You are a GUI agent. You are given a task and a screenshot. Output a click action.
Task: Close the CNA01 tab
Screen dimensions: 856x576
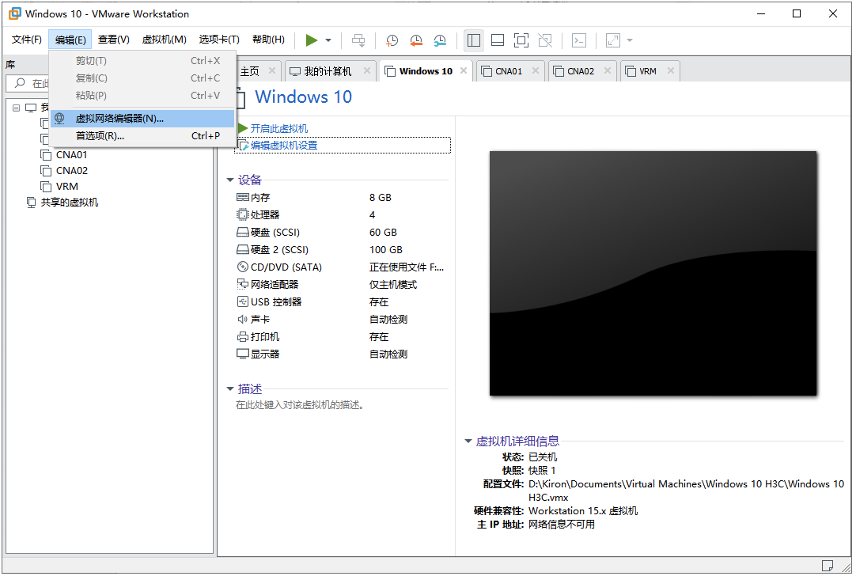[x=536, y=70]
